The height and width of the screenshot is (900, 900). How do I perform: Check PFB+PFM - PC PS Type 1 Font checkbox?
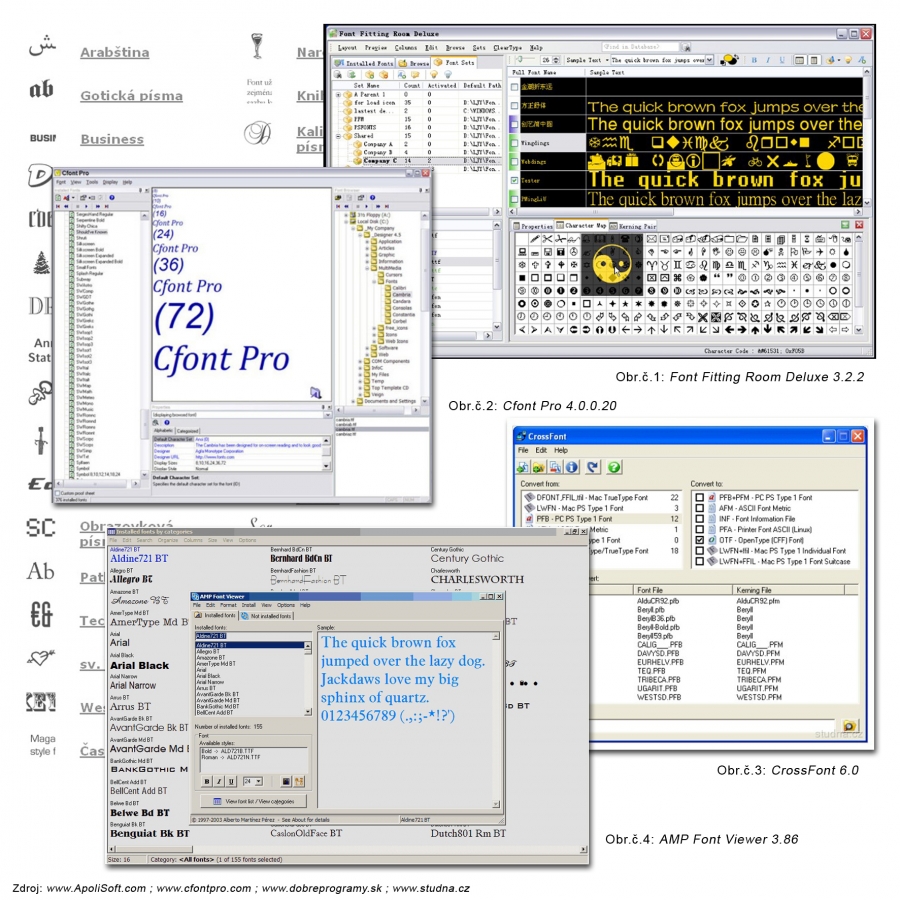(x=699, y=498)
